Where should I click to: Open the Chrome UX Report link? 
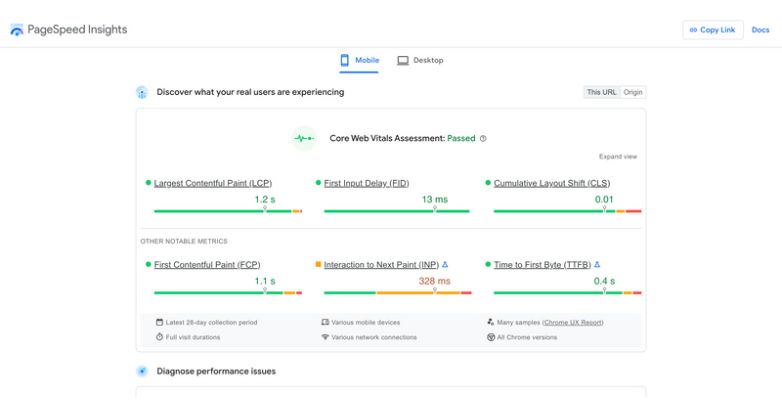[573, 322]
